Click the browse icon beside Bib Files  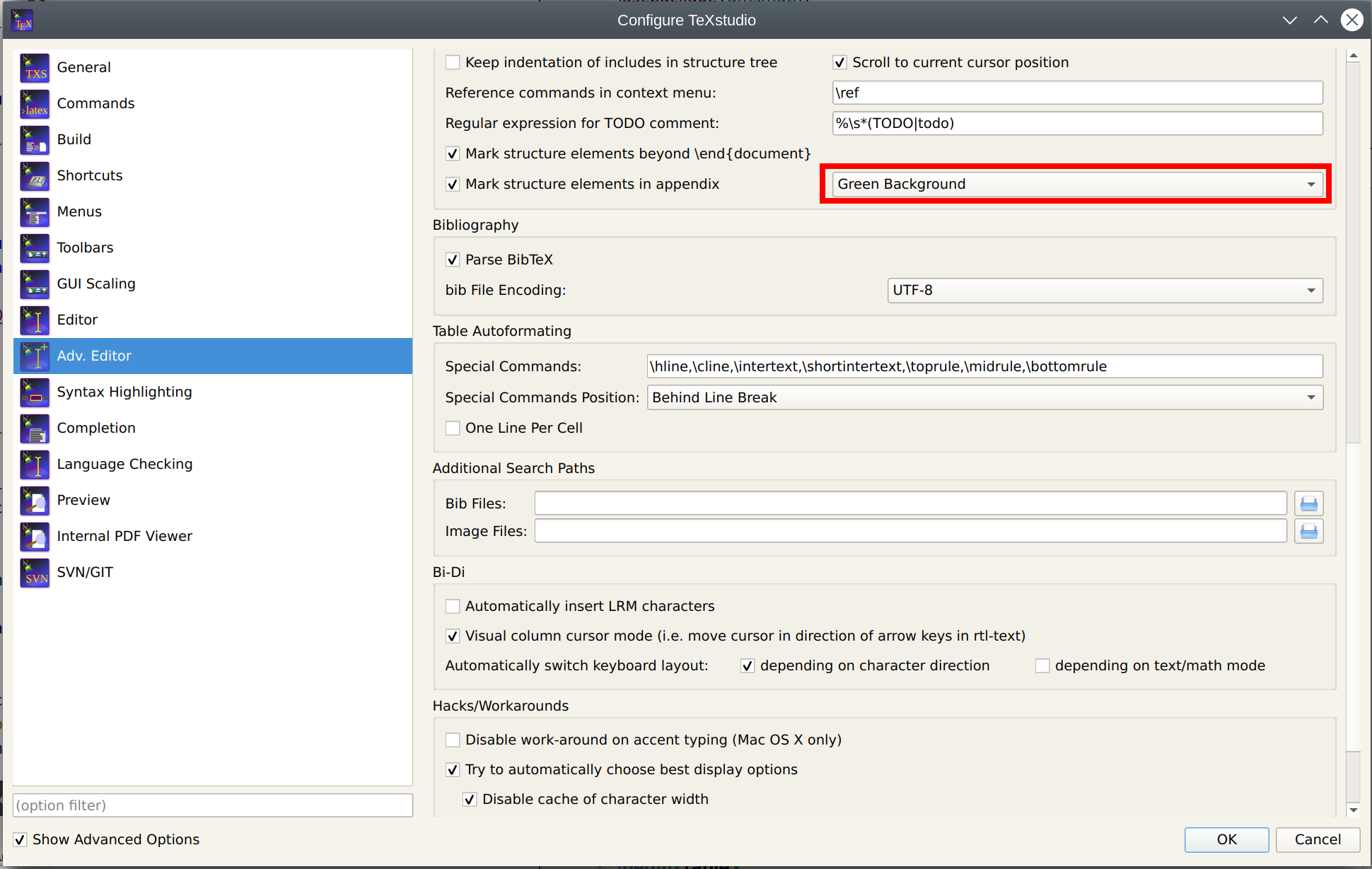[1309, 503]
